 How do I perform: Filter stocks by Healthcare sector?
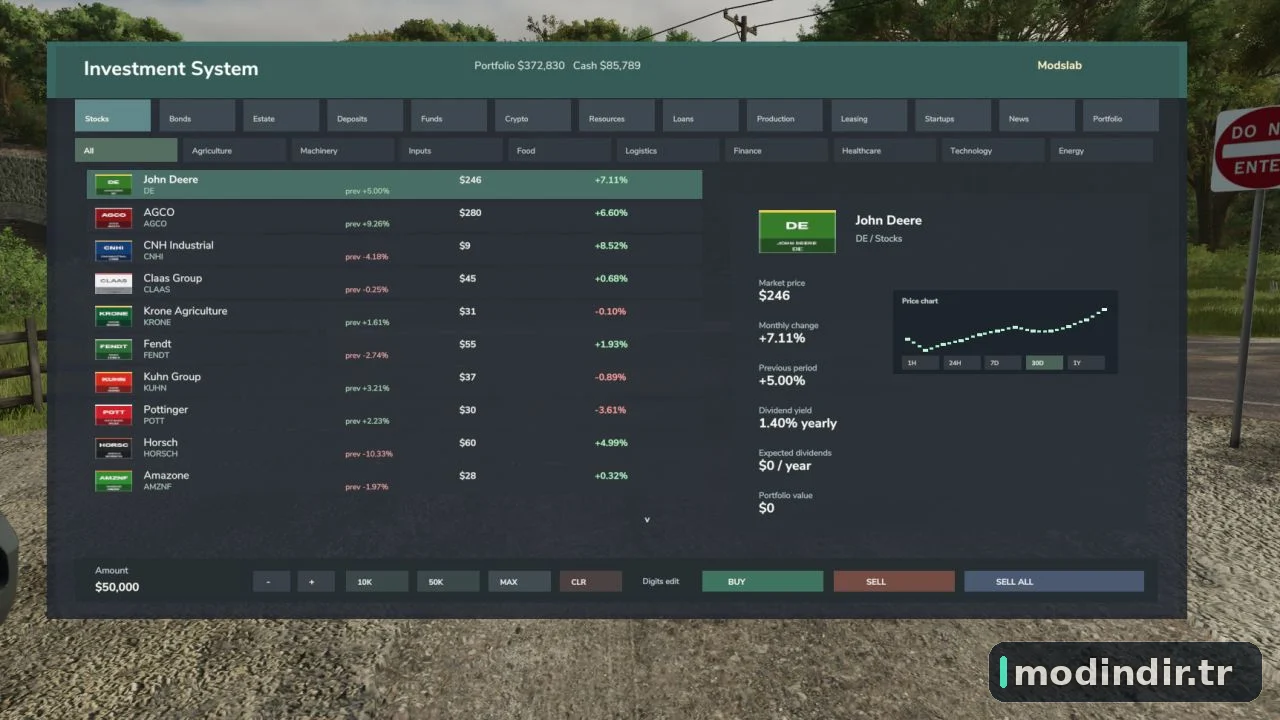(x=885, y=151)
